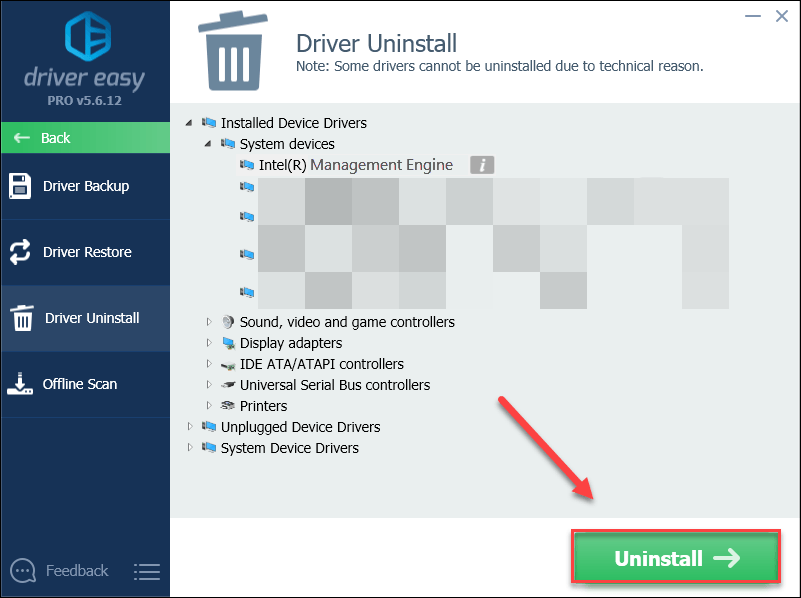Select the Printers label

click(x=264, y=406)
